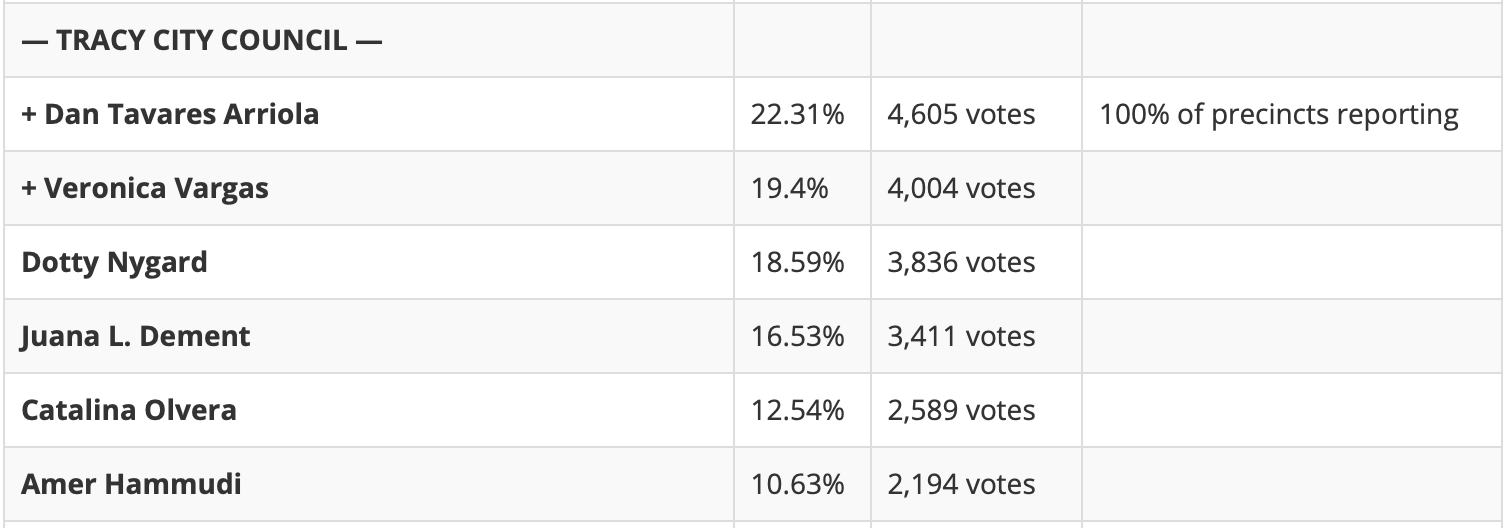Click the 22.31% percentage cell
This screenshot has height=528, width=1508.
click(797, 115)
